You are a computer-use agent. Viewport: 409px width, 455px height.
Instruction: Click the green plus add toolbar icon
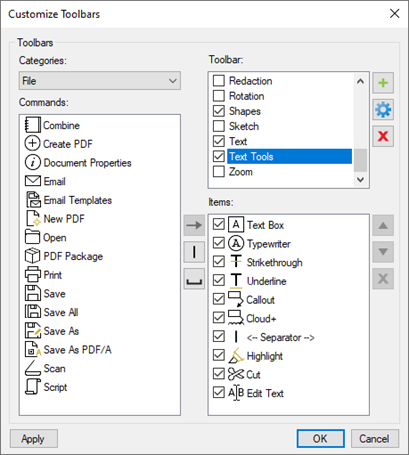383,82
